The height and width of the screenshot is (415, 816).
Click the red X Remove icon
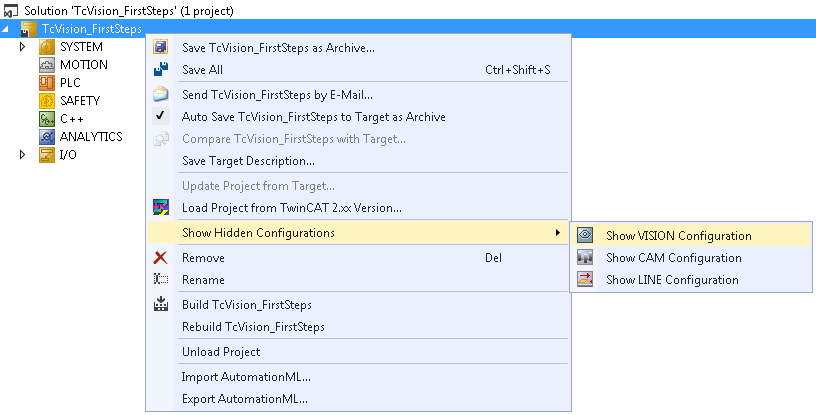coord(161,257)
